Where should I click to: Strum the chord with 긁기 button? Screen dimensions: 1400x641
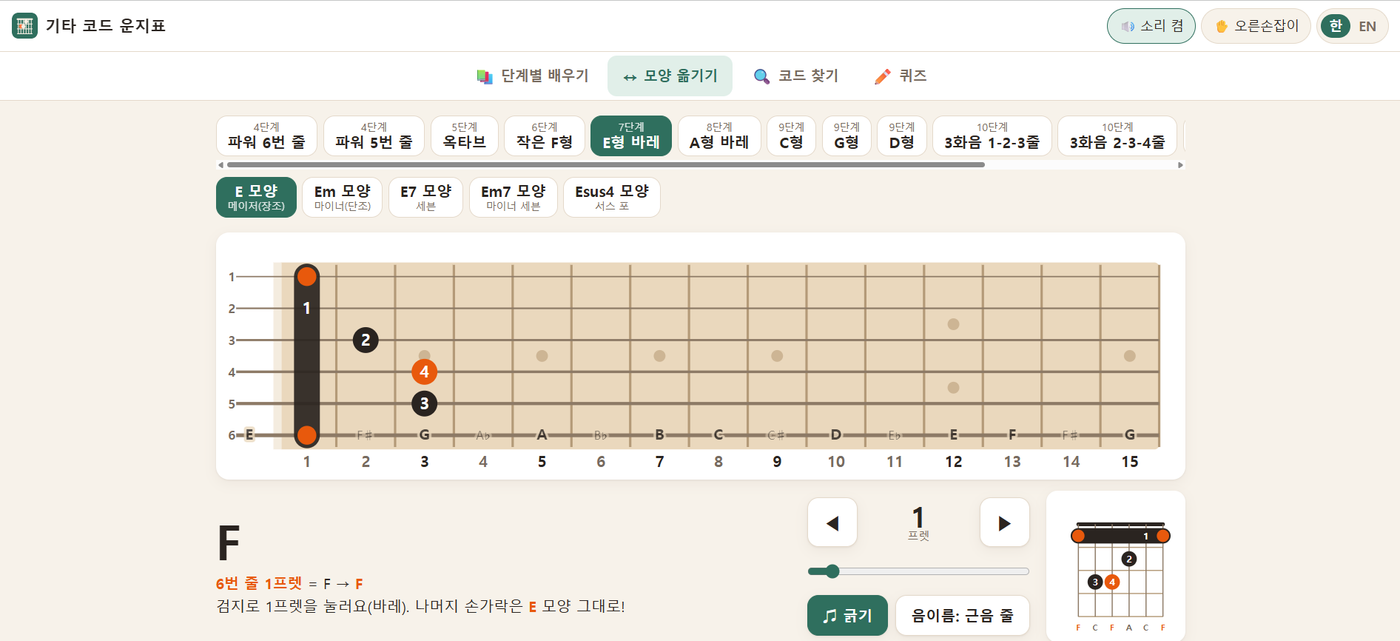(x=847, y=616)
